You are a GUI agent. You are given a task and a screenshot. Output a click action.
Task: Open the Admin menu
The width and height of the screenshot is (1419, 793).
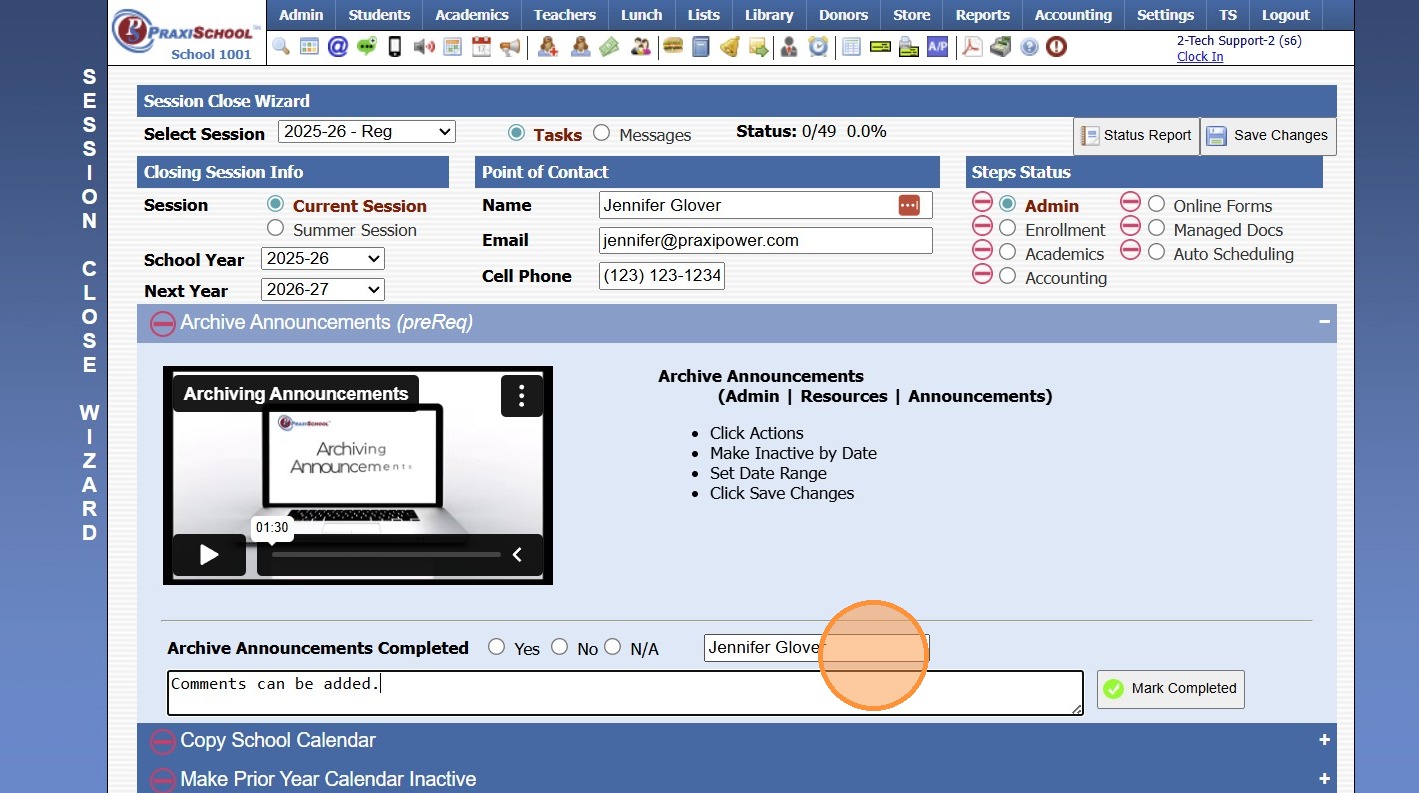pos(301,15)
